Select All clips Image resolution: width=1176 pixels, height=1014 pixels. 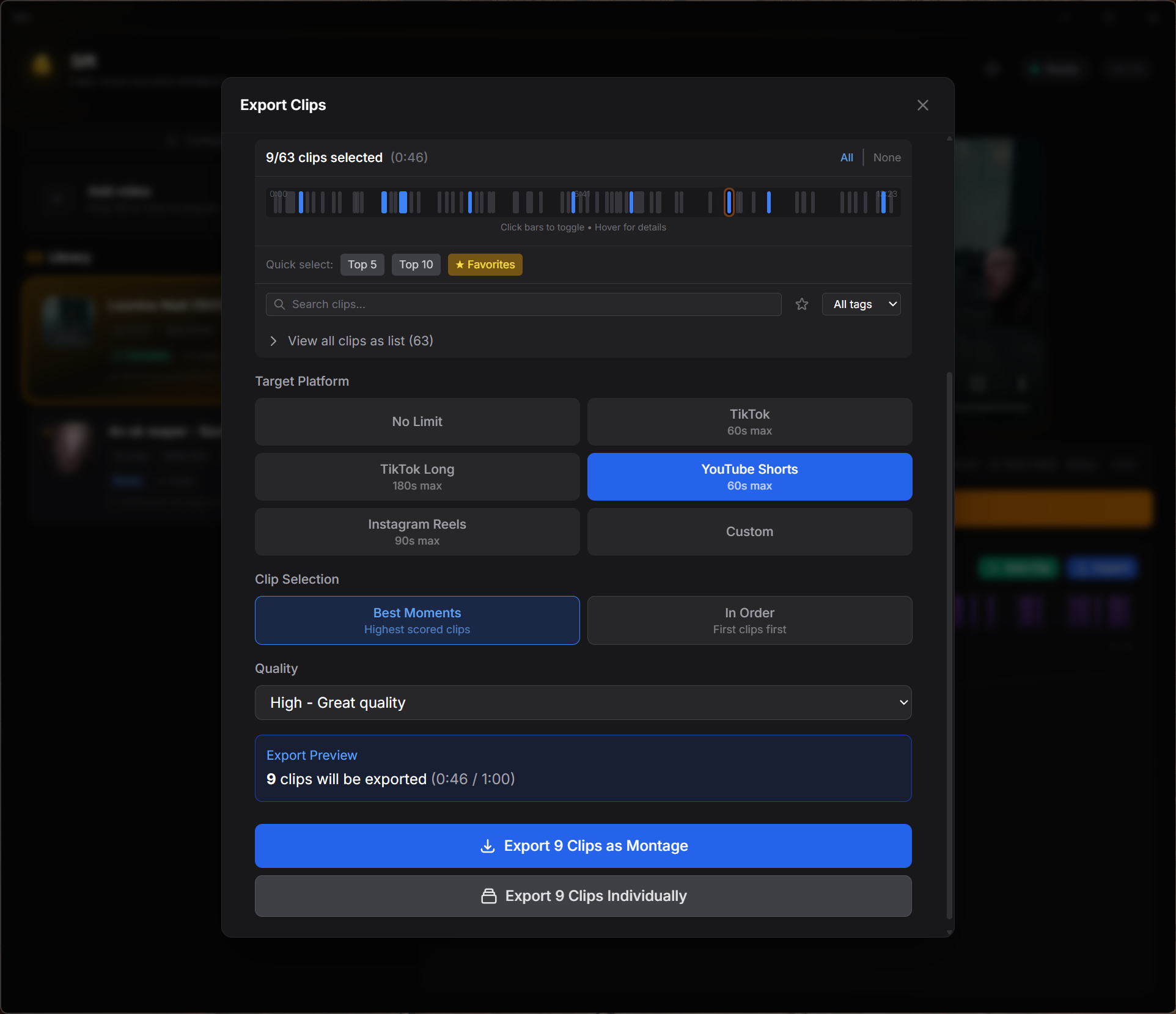pyautogui.click(x=846, y=157)
